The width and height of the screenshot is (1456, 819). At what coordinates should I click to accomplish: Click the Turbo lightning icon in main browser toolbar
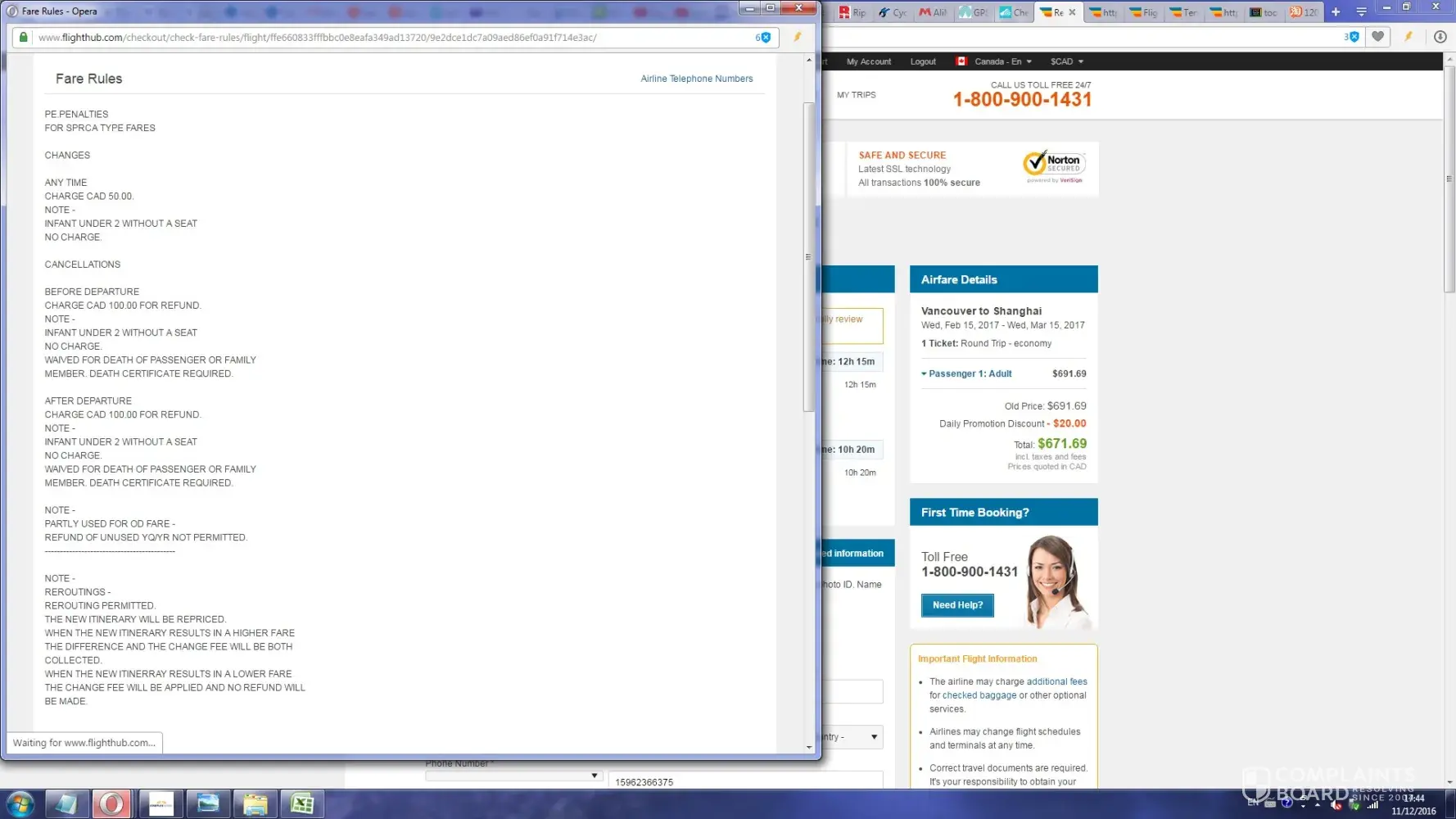tap(1409, 37)
